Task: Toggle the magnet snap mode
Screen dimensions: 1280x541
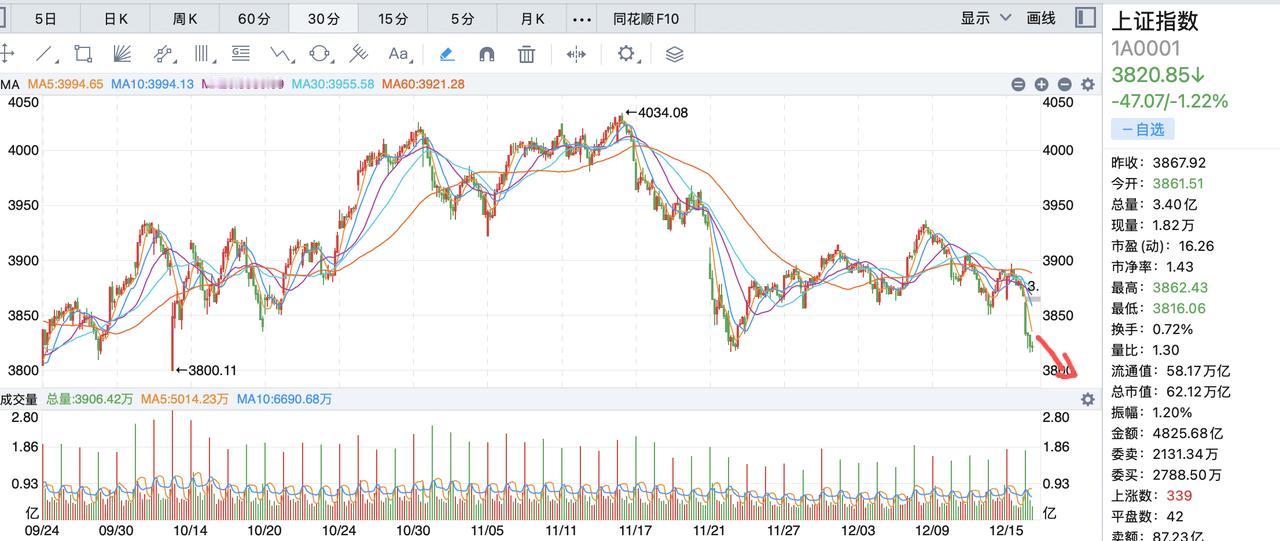Action: 487,54
